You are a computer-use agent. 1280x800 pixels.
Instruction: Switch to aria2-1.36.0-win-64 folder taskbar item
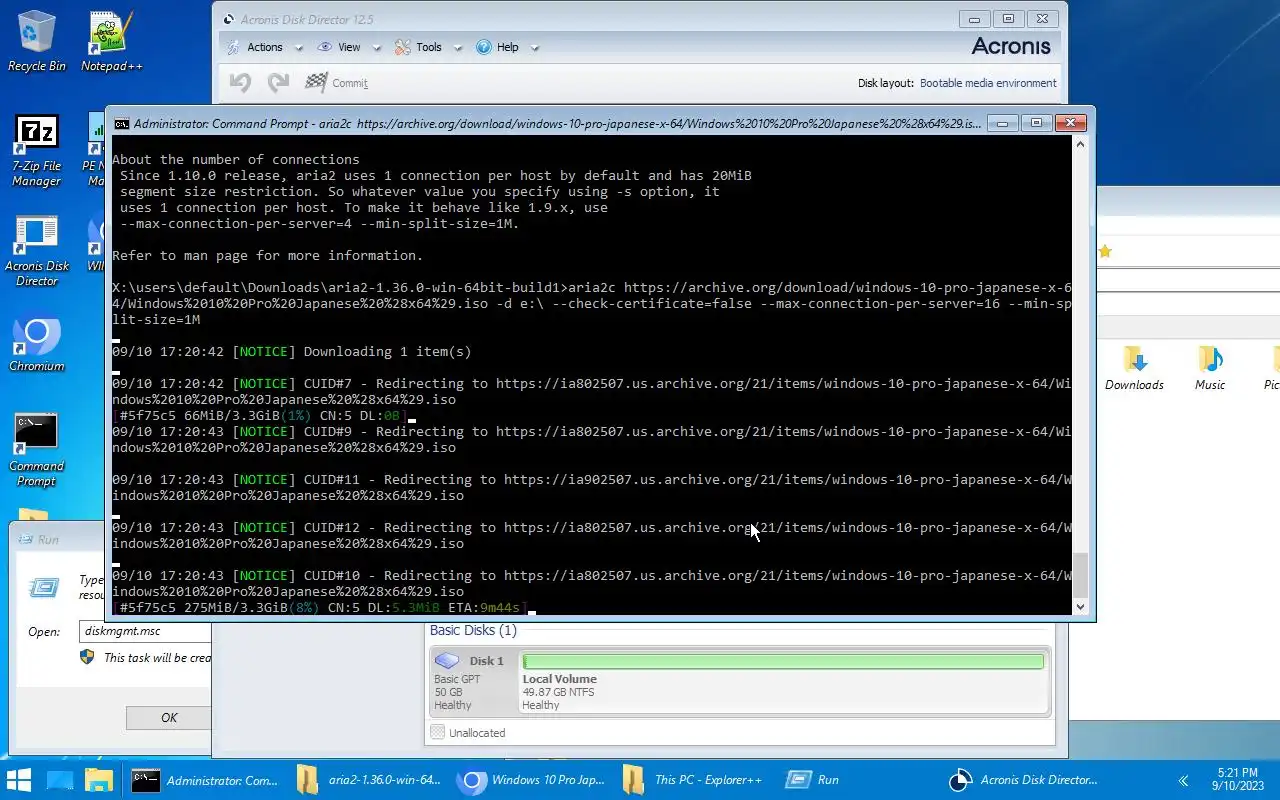pyautogui.click(x=368, y=780)
